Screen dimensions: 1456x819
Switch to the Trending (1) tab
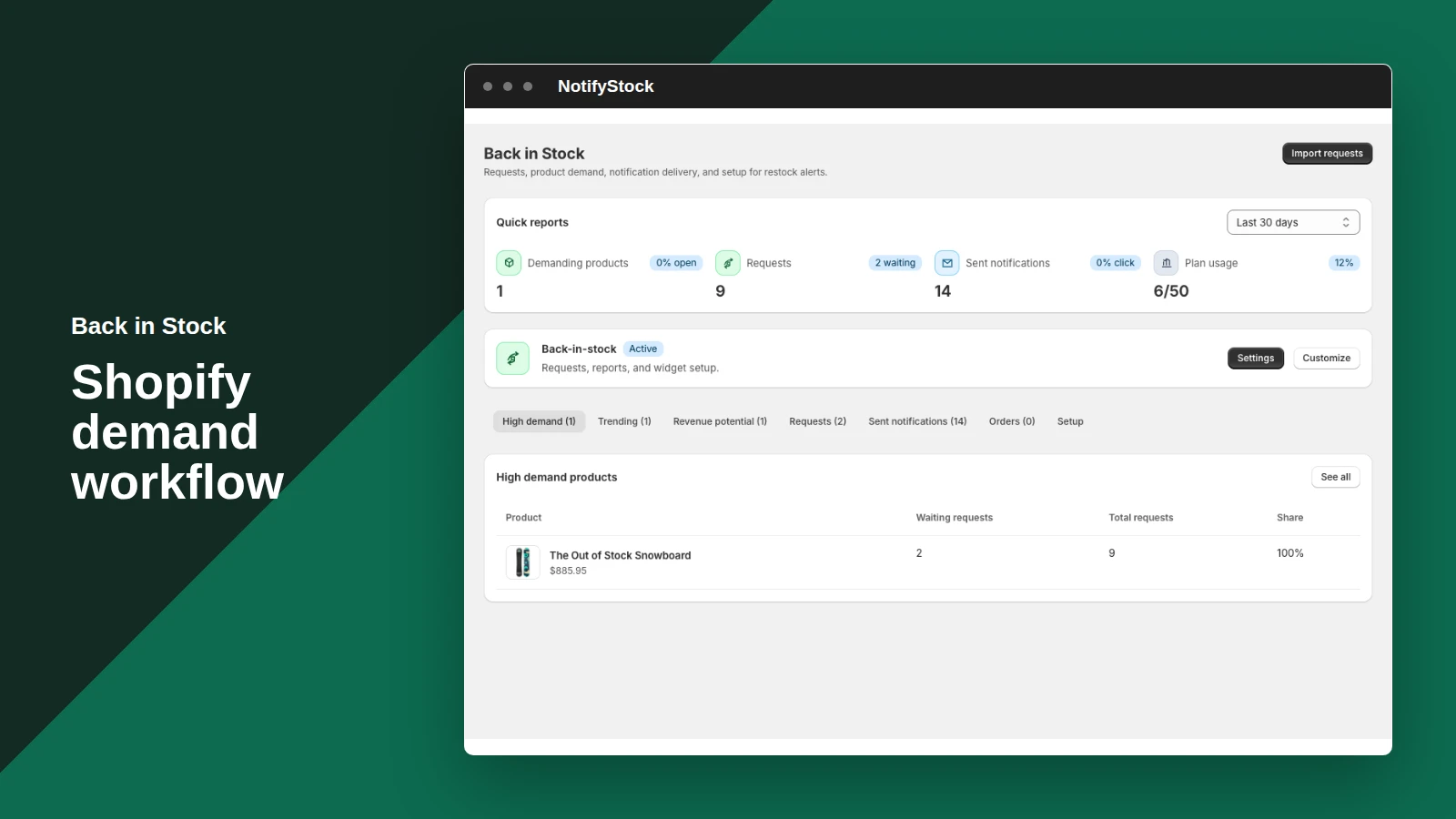(x=624, y=421)
